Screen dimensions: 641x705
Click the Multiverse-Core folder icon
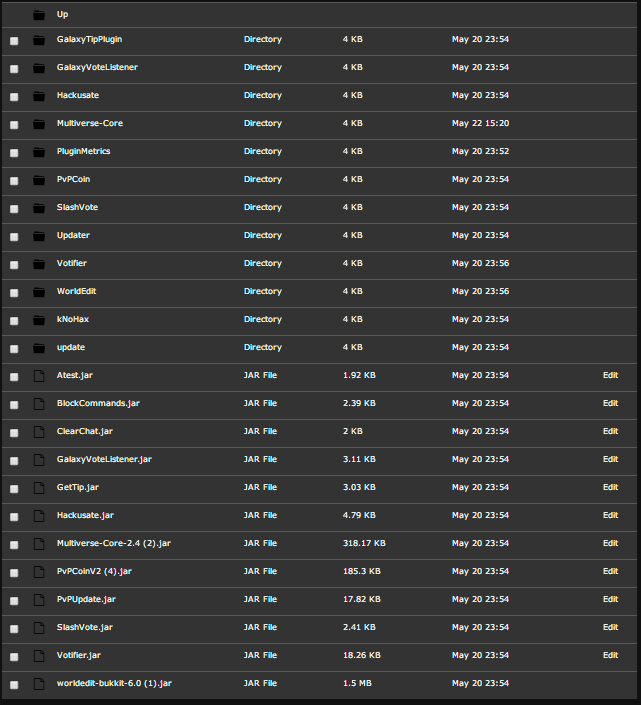click(x=39, y=124)
